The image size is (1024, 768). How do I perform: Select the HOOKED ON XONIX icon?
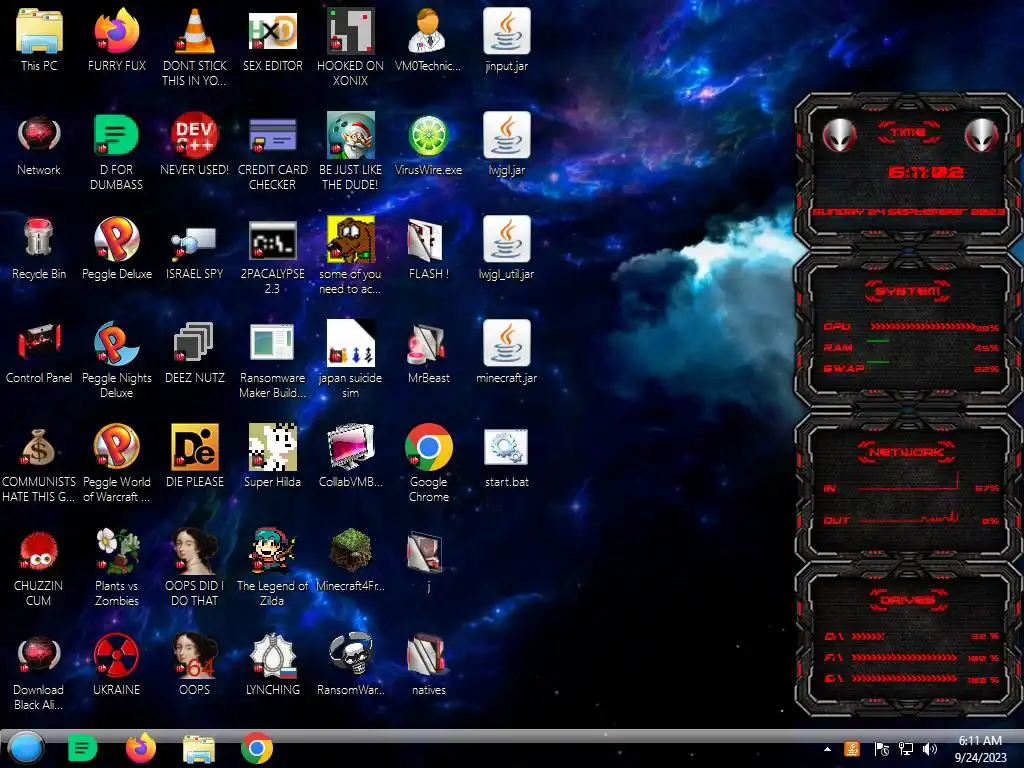pos(351,31)
